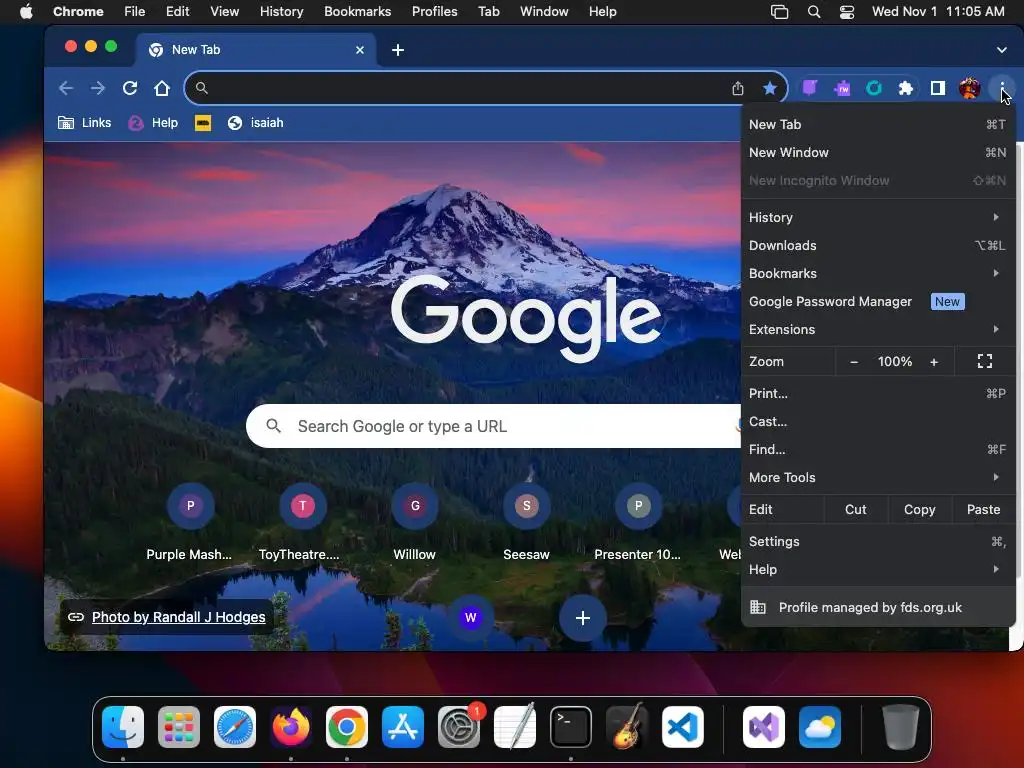
Task: Expand the Extensions submenu
Action: (878, 330)
